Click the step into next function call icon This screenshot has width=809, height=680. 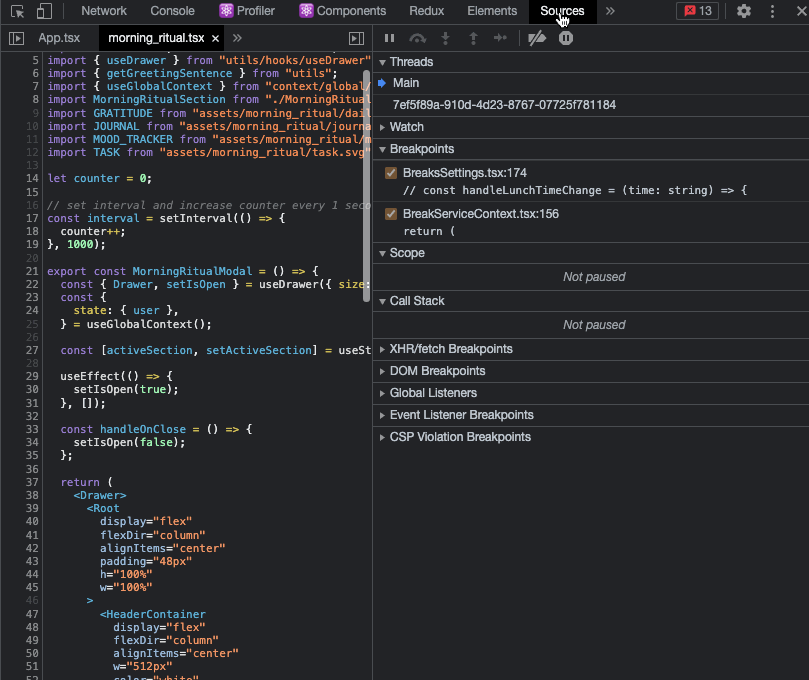[445, 38]
